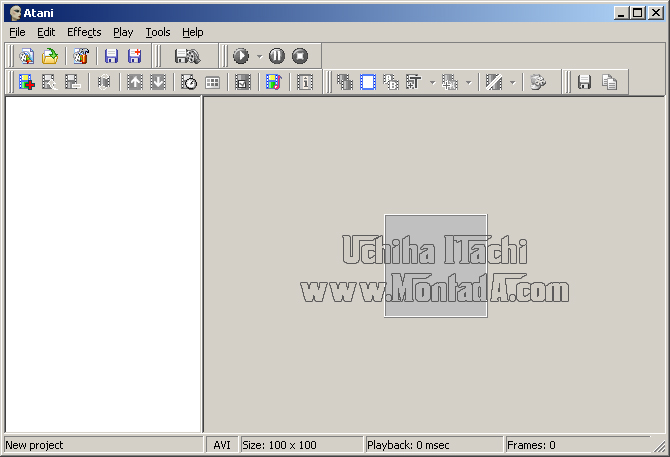Open a project with the folder icon
Viewport: 670px width, 457px height.
click(49, 56)
